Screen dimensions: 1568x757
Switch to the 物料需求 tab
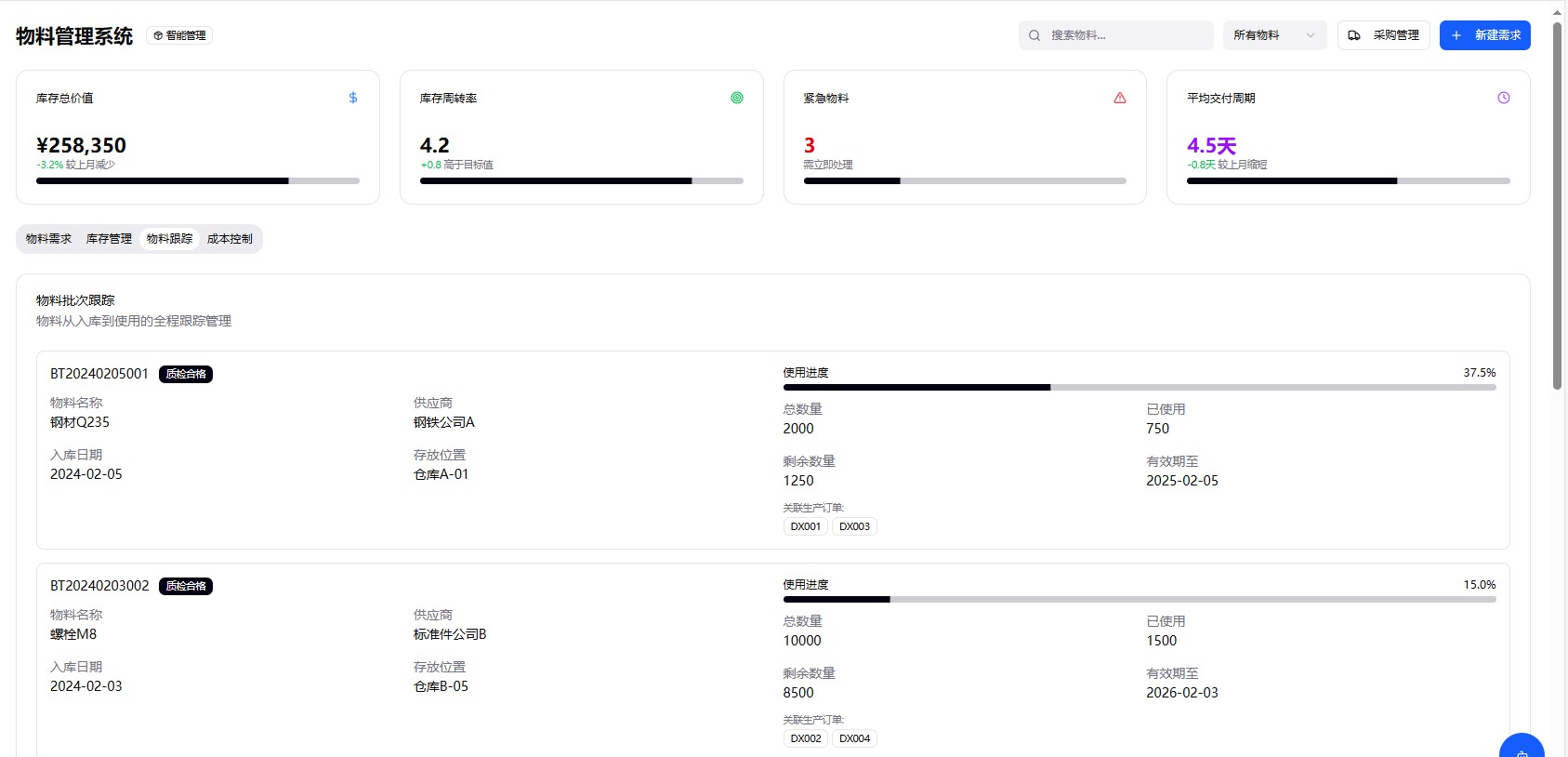pyautogui.click(x=48, y=239)
